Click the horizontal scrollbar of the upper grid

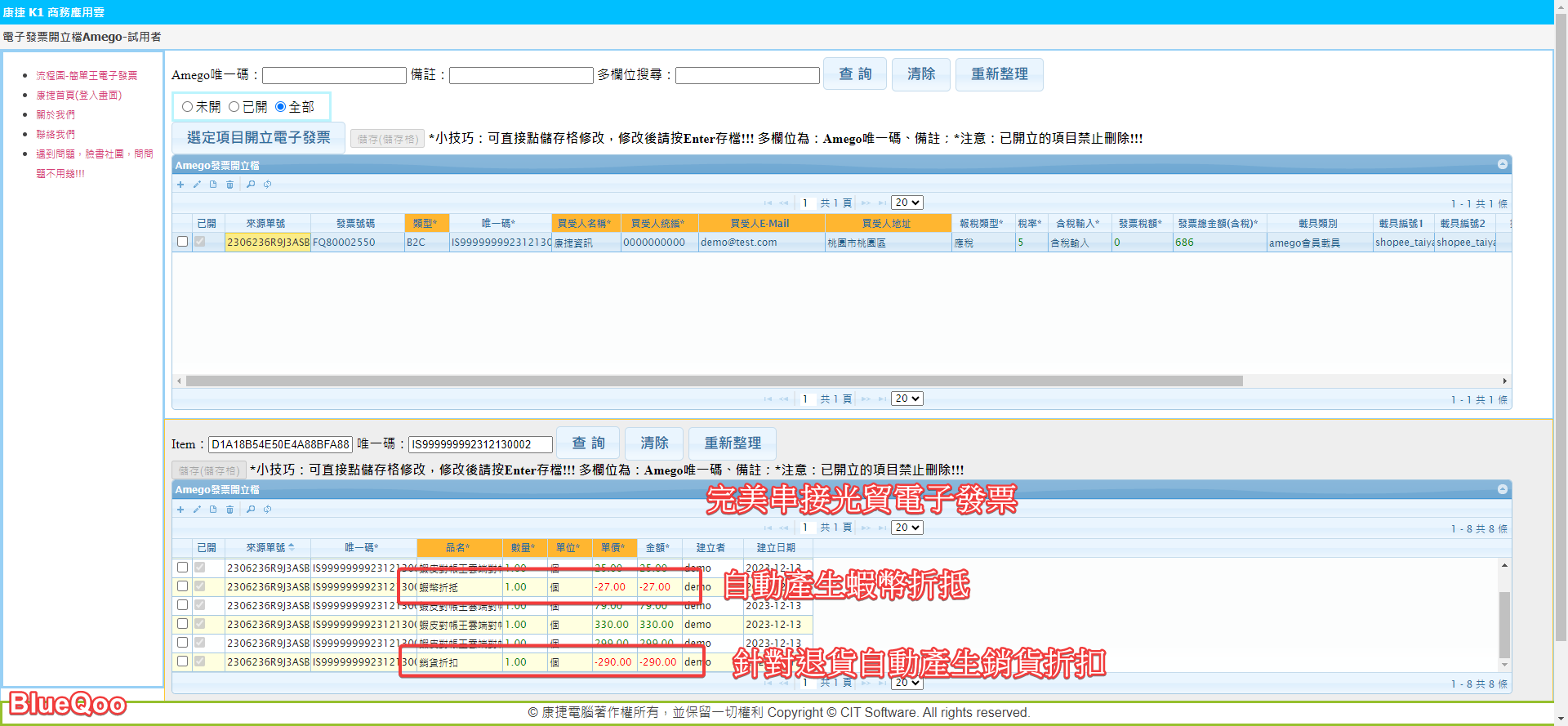[x=714, y=381]
